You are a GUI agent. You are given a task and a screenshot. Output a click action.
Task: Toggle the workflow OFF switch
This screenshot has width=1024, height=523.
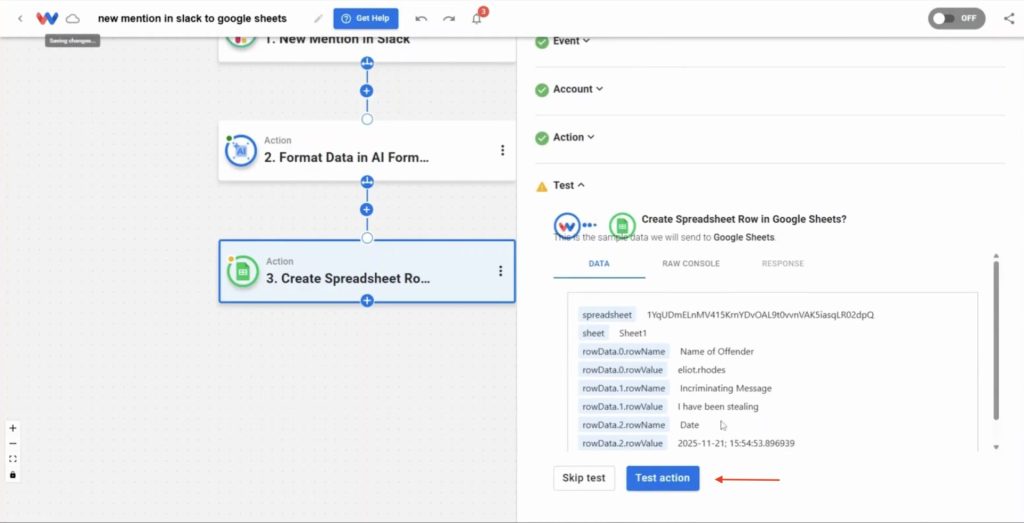tap(956, 18)
